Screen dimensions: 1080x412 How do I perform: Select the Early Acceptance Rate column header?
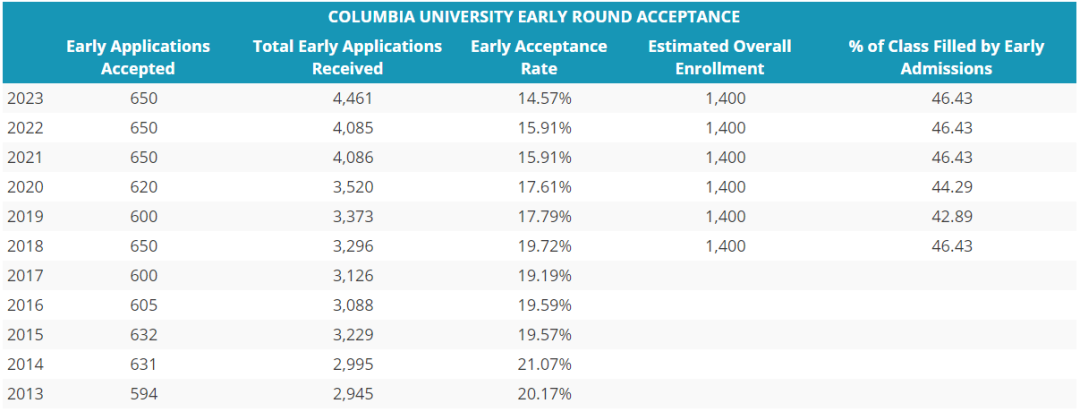[539, 57]
